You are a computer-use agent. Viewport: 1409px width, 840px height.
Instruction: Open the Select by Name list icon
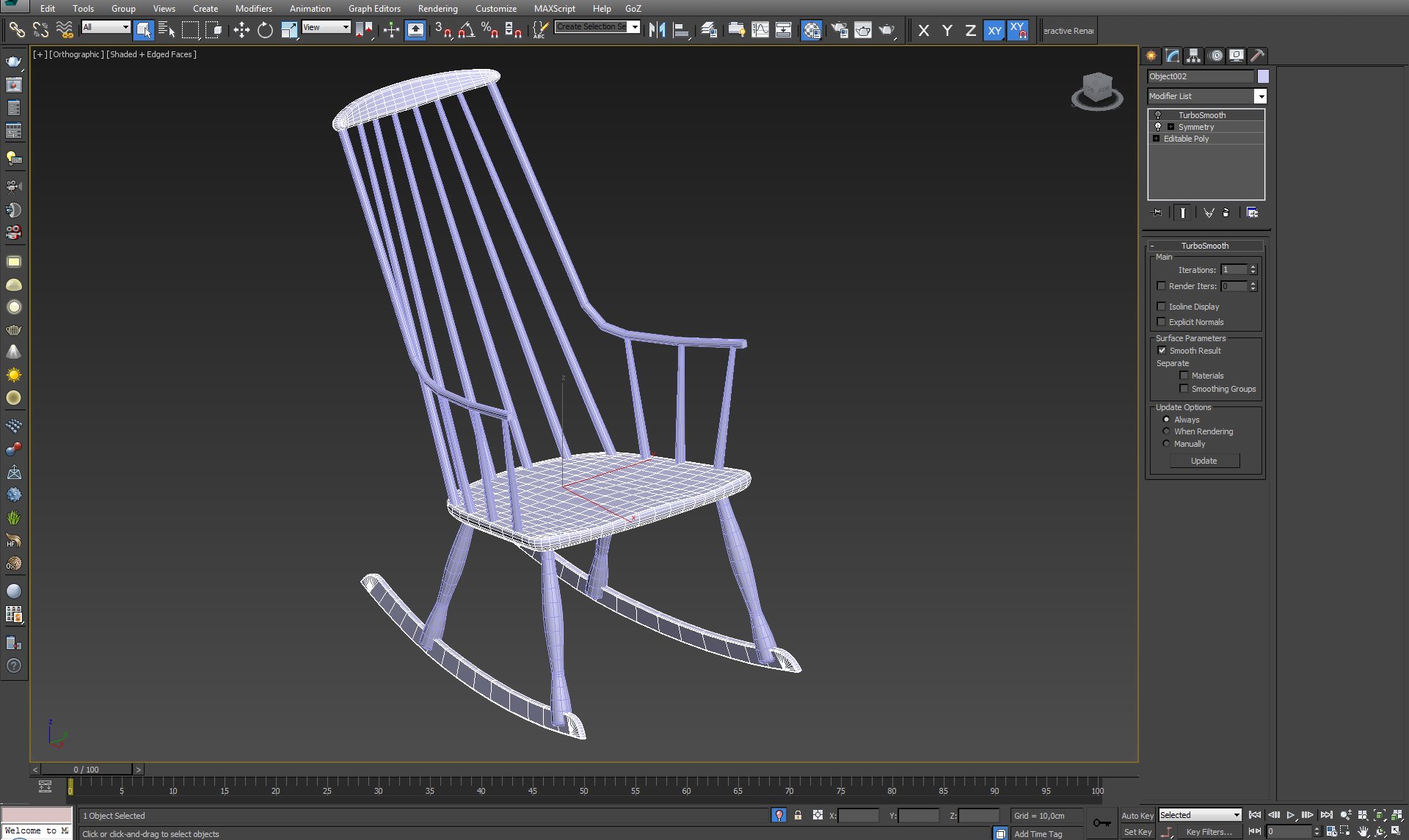pyautogui.click(x=167, y=30)
